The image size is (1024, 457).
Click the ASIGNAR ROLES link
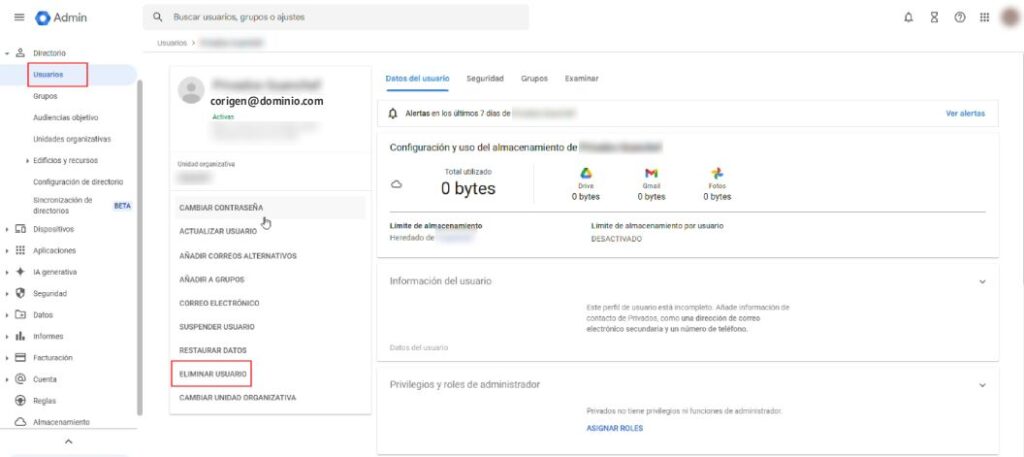click(x=615, y=428)
